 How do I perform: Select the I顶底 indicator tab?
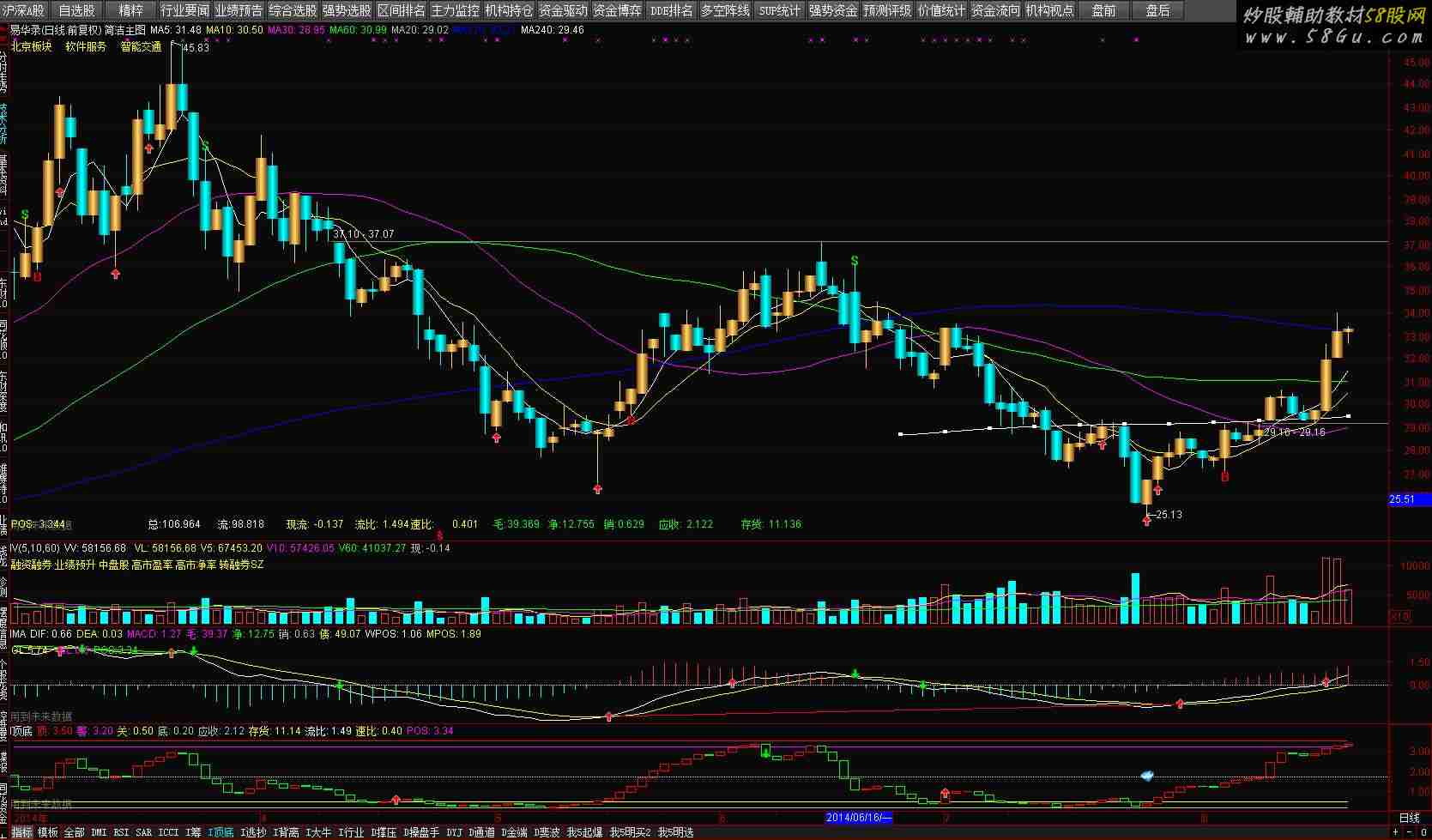coord(221,832)
